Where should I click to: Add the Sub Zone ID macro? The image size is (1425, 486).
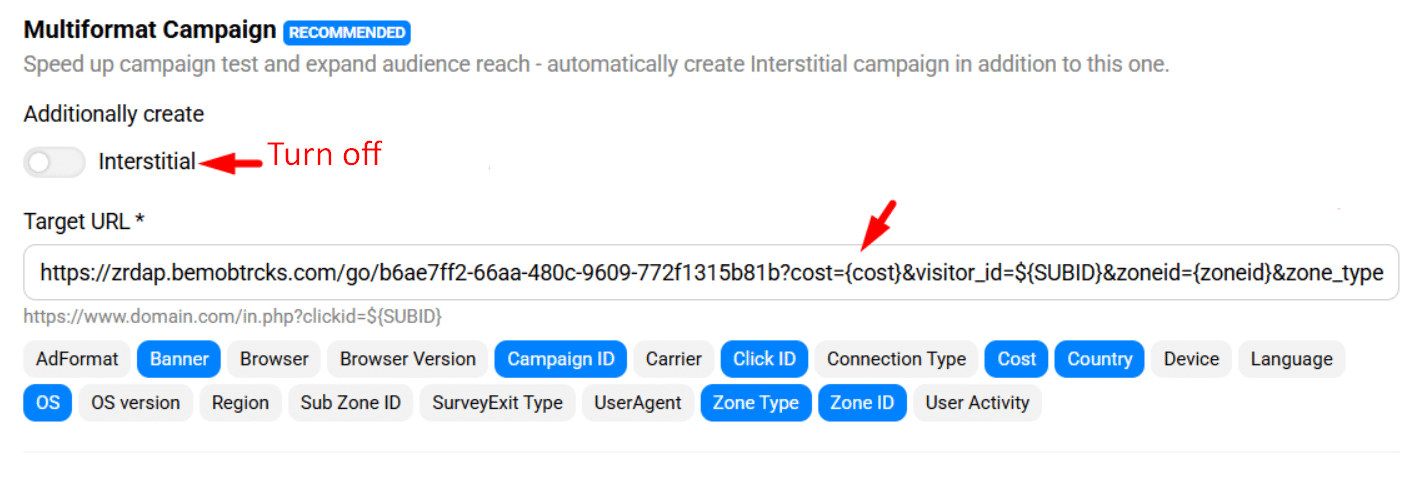(350, 403)
